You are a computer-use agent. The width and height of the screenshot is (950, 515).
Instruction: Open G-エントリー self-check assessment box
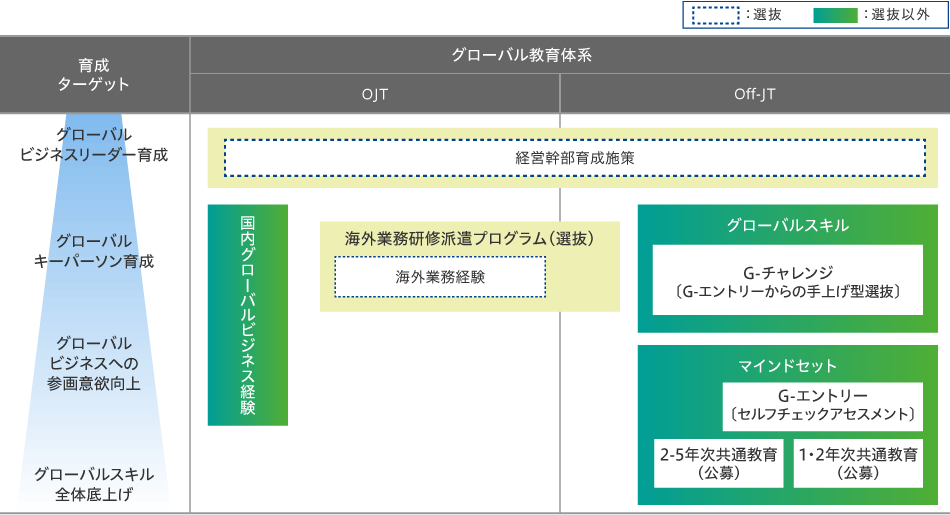pos(822,405)
